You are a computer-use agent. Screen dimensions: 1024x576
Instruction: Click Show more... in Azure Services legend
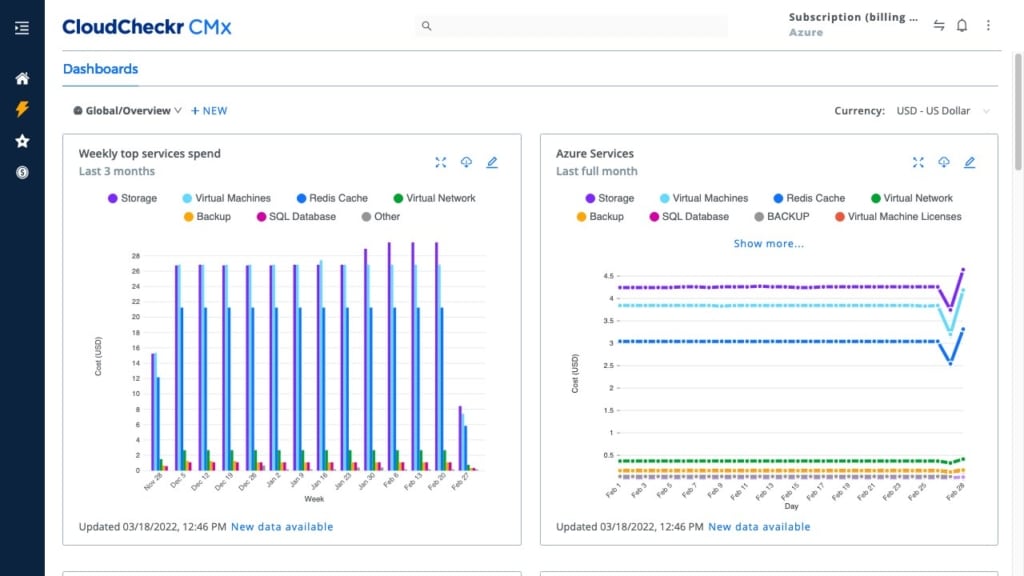click(x=769, y=243)
